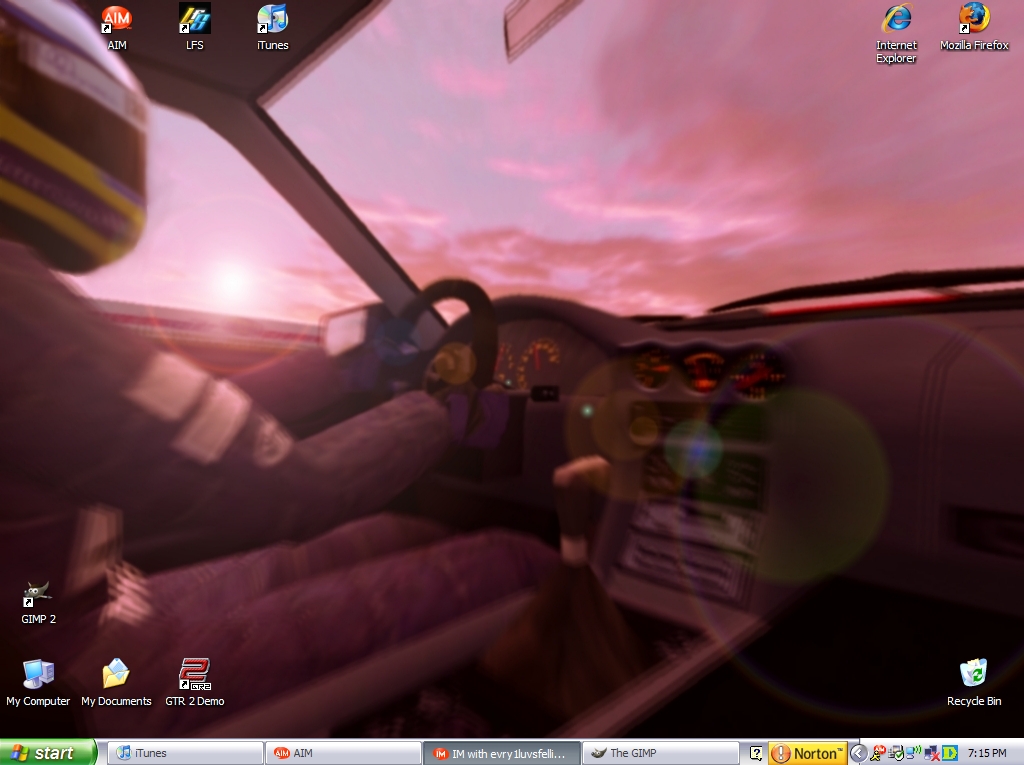Launch the LFS game shortcut
Screen dimensions: 1024x765
[195, 27]
